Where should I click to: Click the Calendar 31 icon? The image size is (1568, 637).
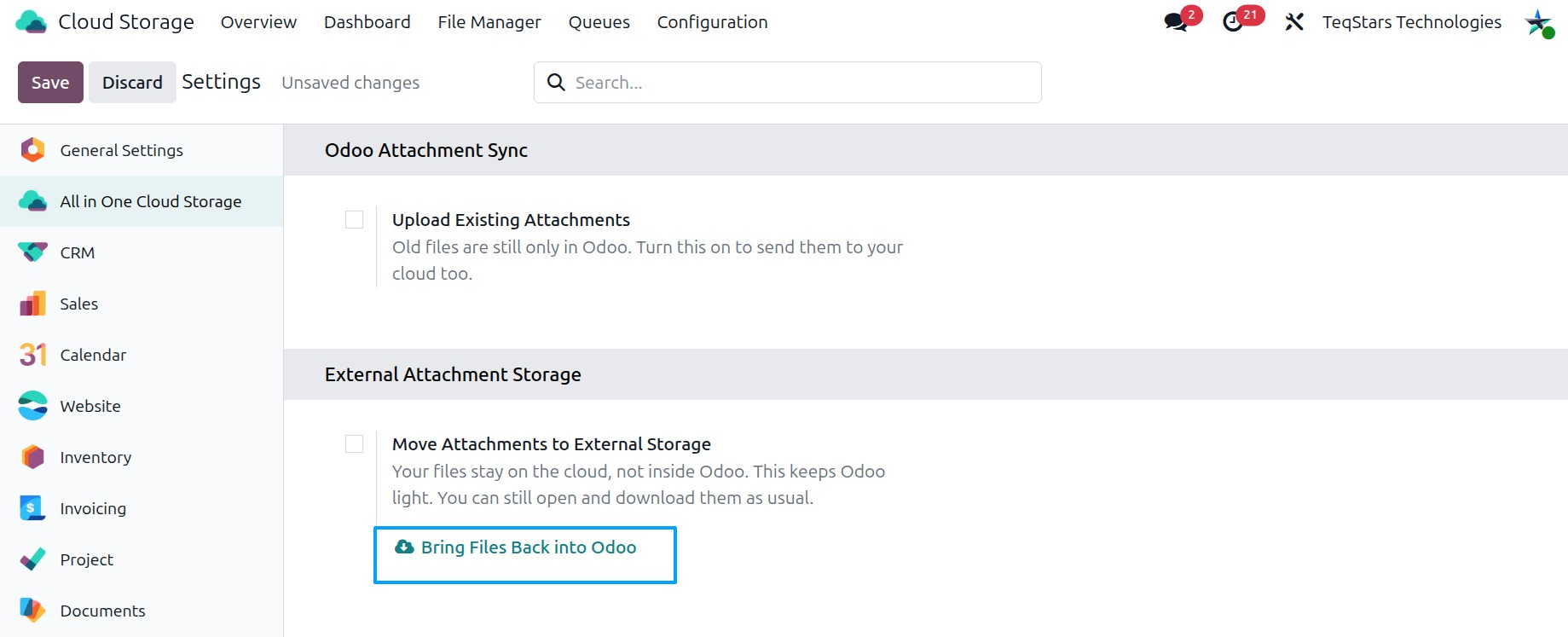click(x=32, y=355)
